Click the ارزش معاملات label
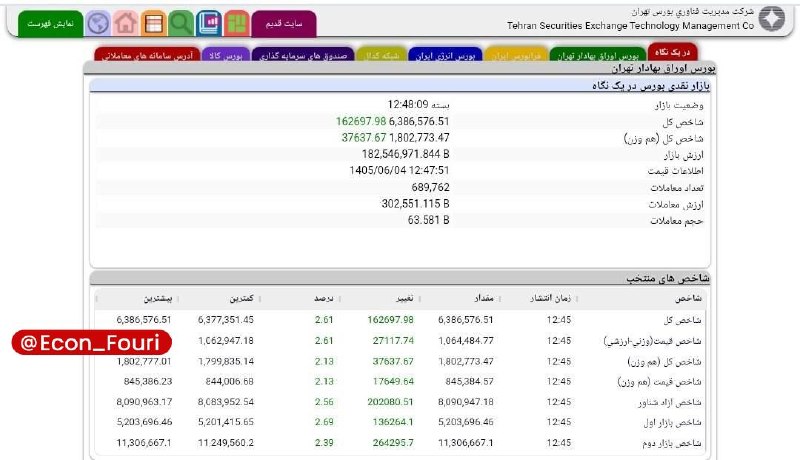800x460 pixels. point(676,205)
